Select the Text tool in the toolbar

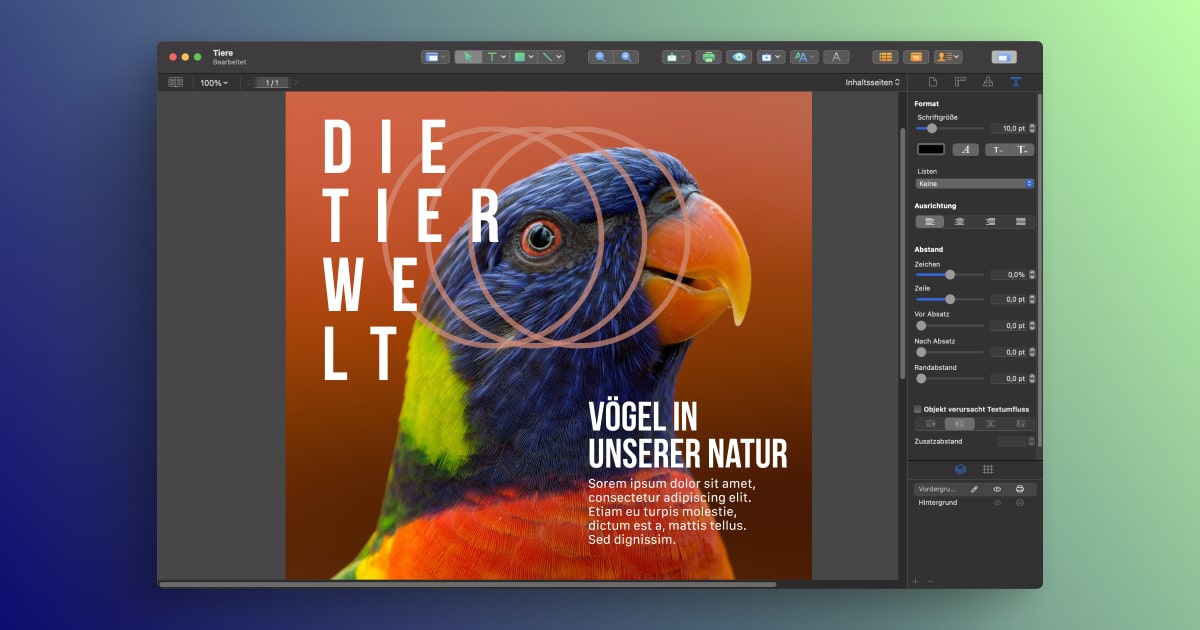(493, 57)
